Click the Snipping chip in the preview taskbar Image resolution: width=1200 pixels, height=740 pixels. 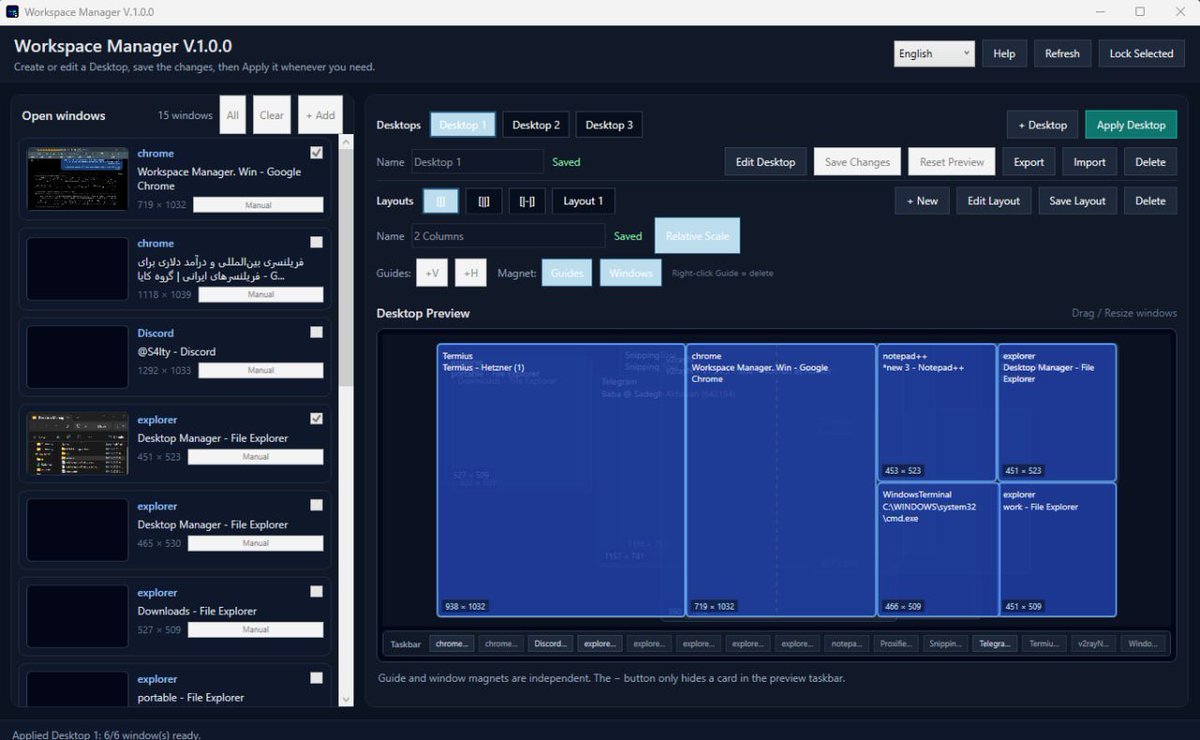point(945,644)
